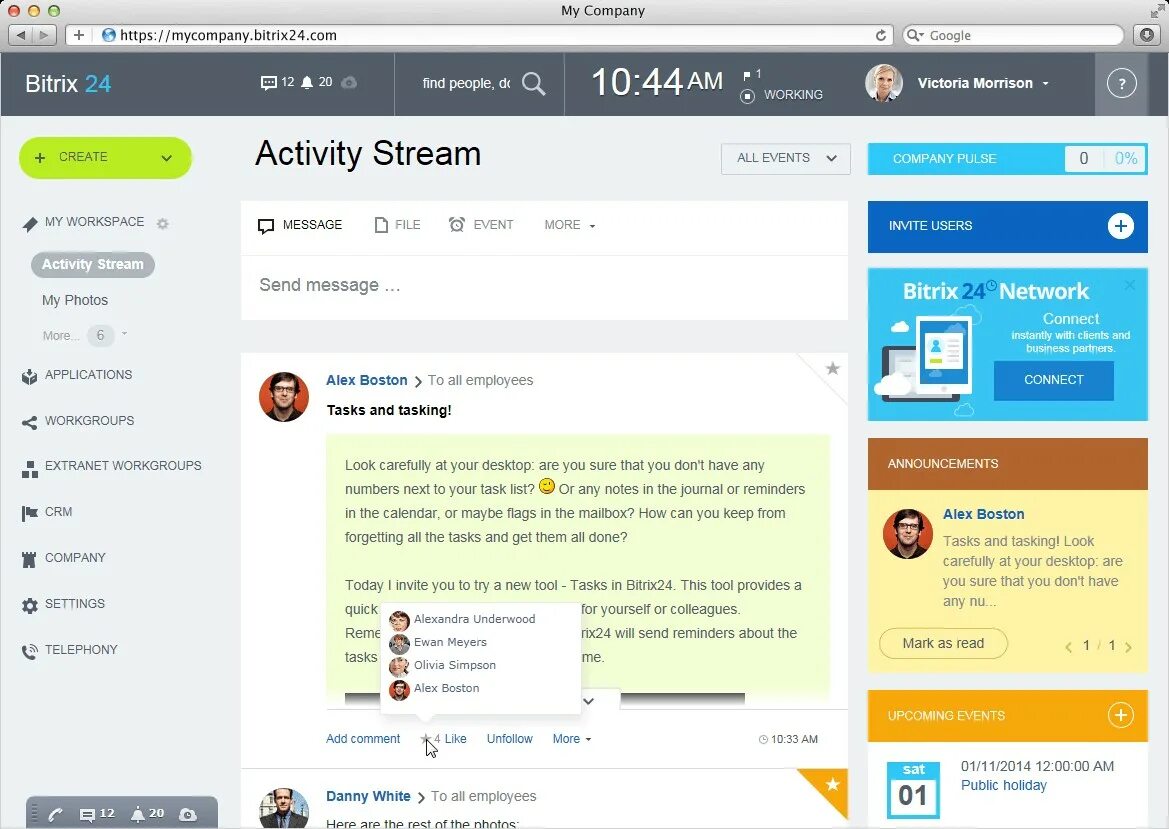The height and width of the screenshot is (829, 1169).
Task: Open the All Events filter dropdown
Action: coord(785,159)
